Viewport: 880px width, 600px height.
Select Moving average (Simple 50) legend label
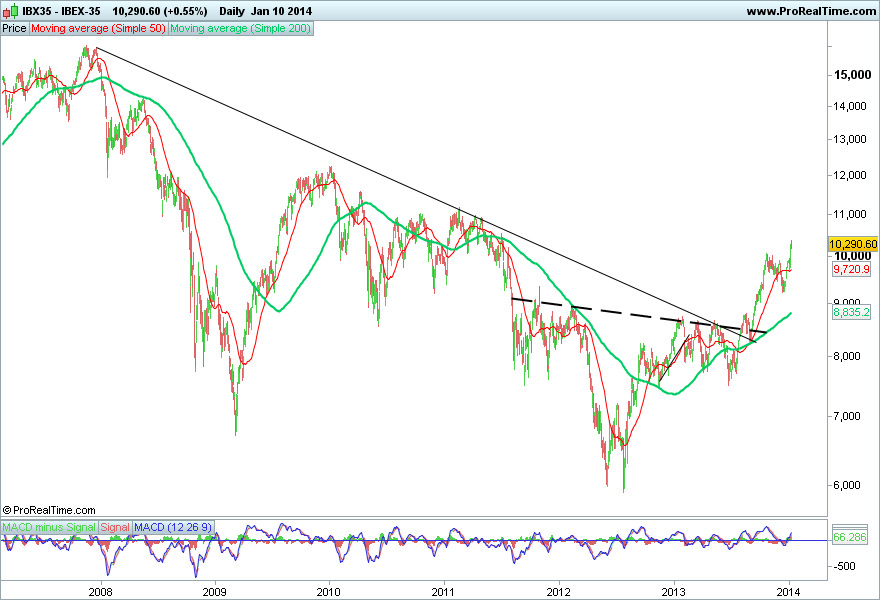(x=98, y=28)
